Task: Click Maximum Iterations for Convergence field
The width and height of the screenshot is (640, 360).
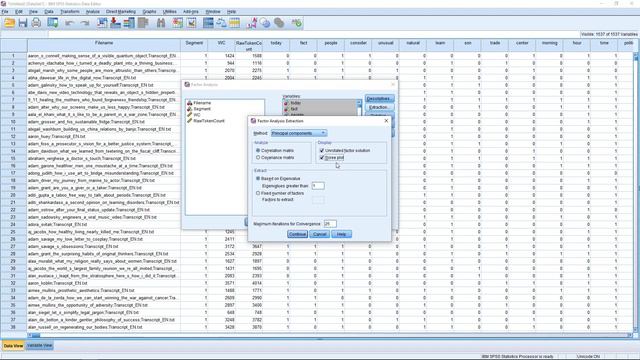Action: 330,224
